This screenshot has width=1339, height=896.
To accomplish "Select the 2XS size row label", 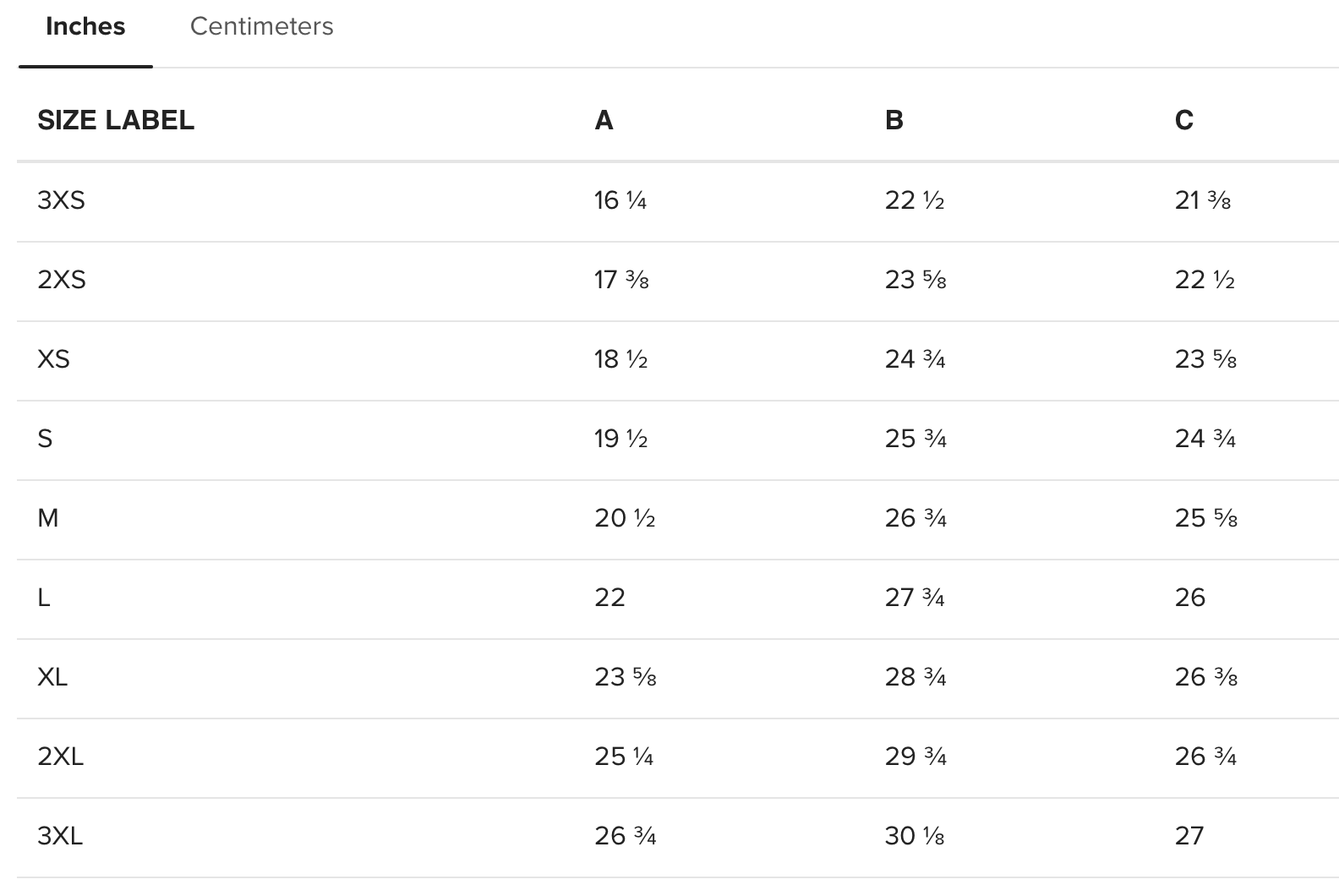I will pyautogui.click(x=61, y=280).
